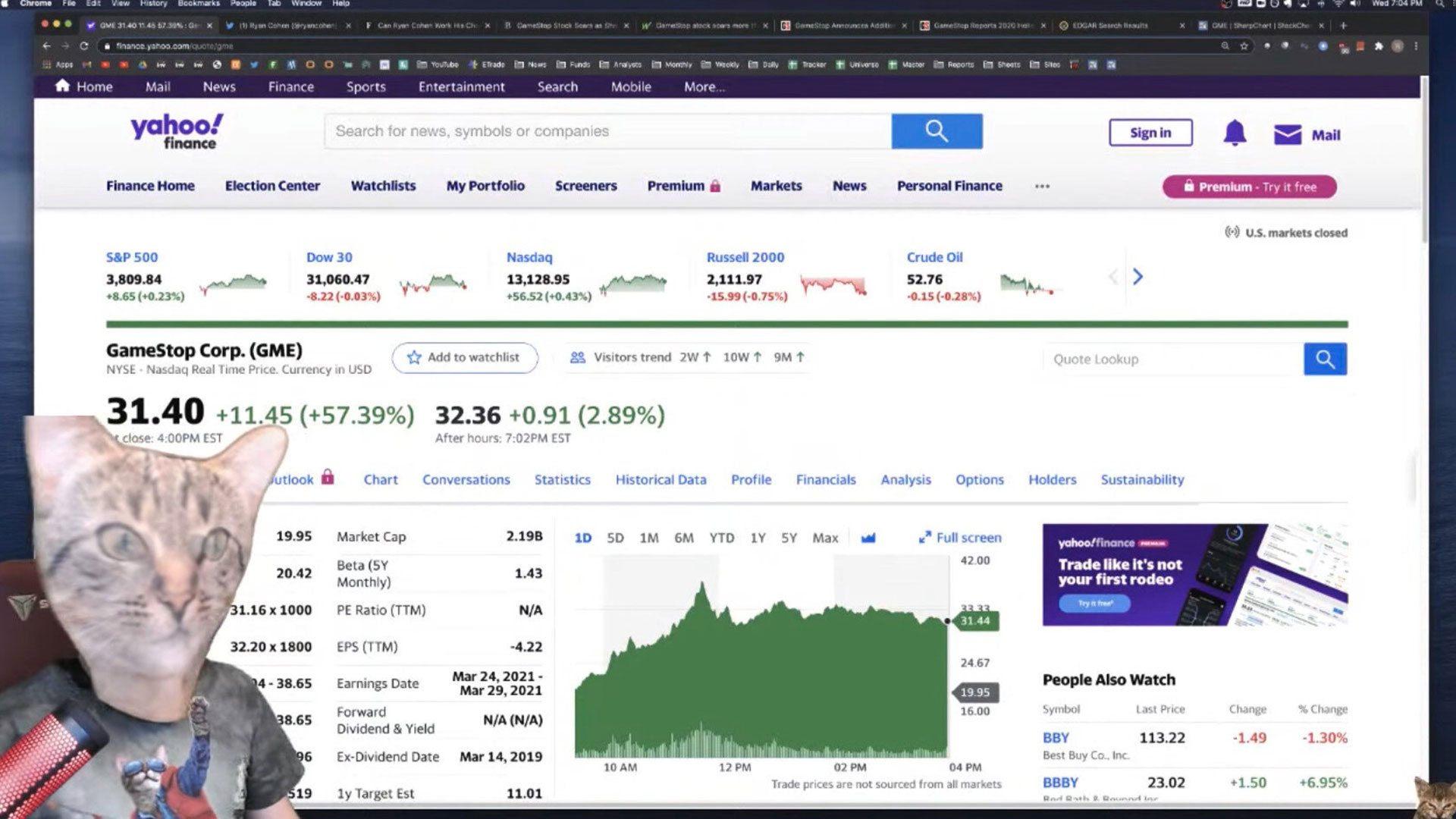Open the More... dropdown in Yahoo top bar
The image size is (1456, 819).
pos(704,86)
